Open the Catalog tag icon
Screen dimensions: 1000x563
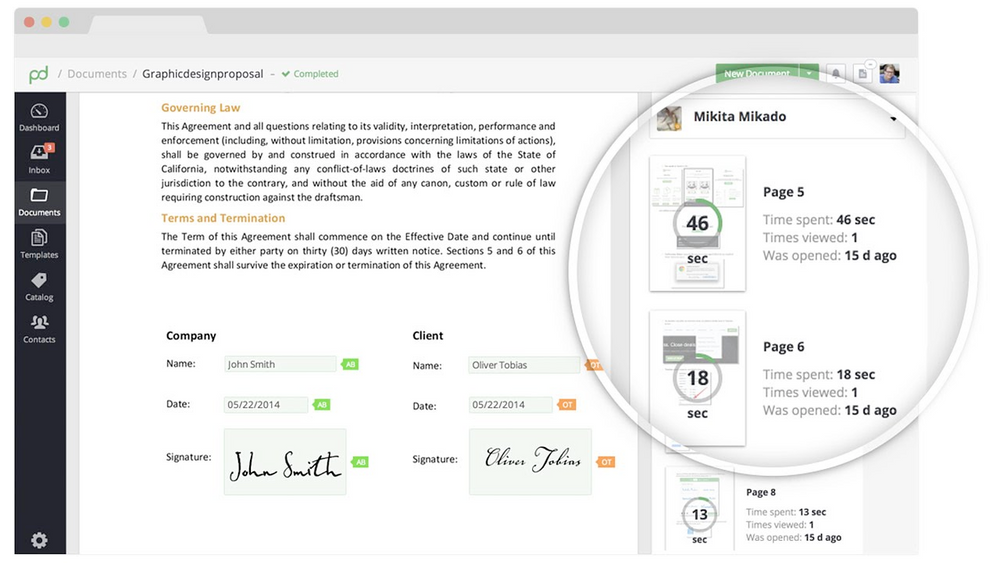pos(39,285)
